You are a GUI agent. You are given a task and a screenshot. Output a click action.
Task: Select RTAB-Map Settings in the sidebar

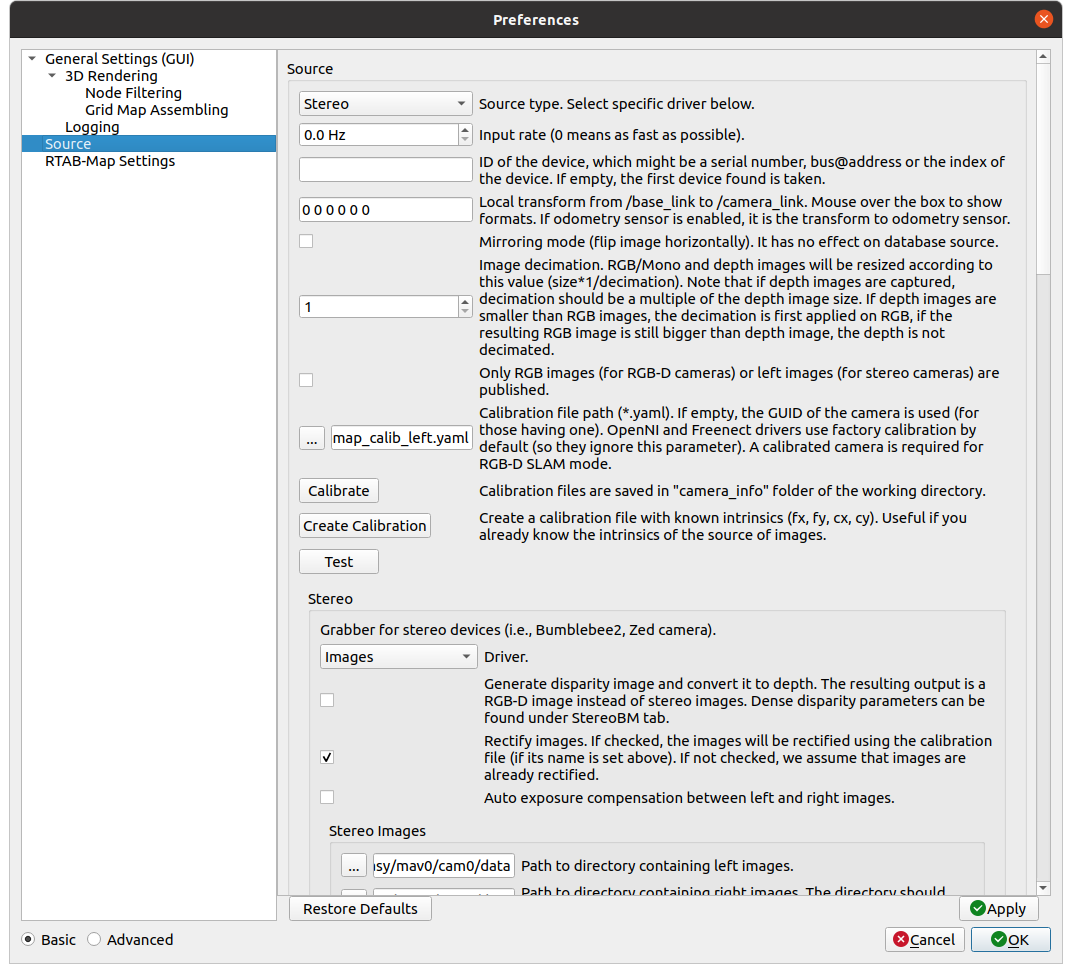click(x=110, y=161)
